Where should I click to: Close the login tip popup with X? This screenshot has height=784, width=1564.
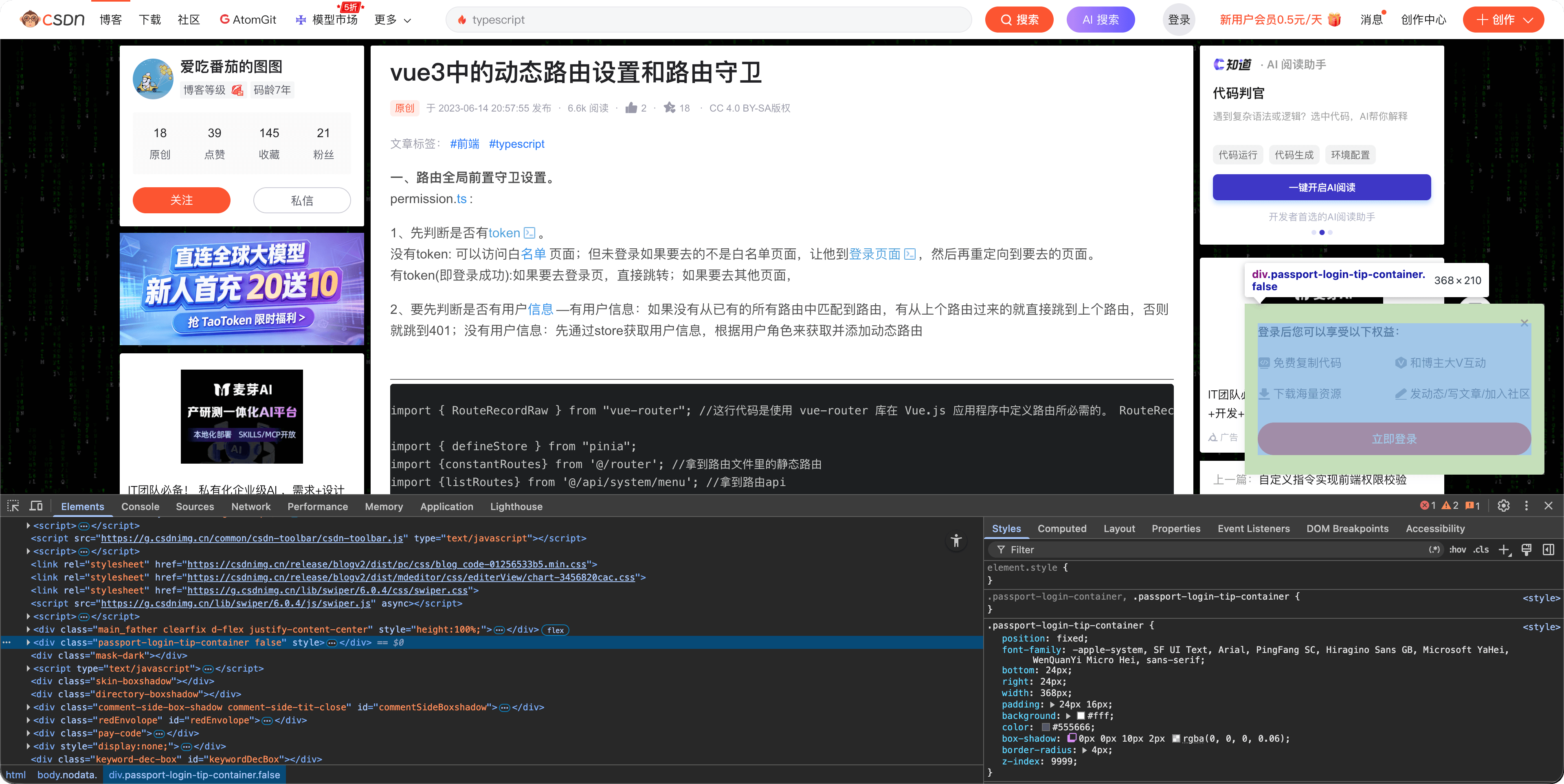pos(1524,323)
